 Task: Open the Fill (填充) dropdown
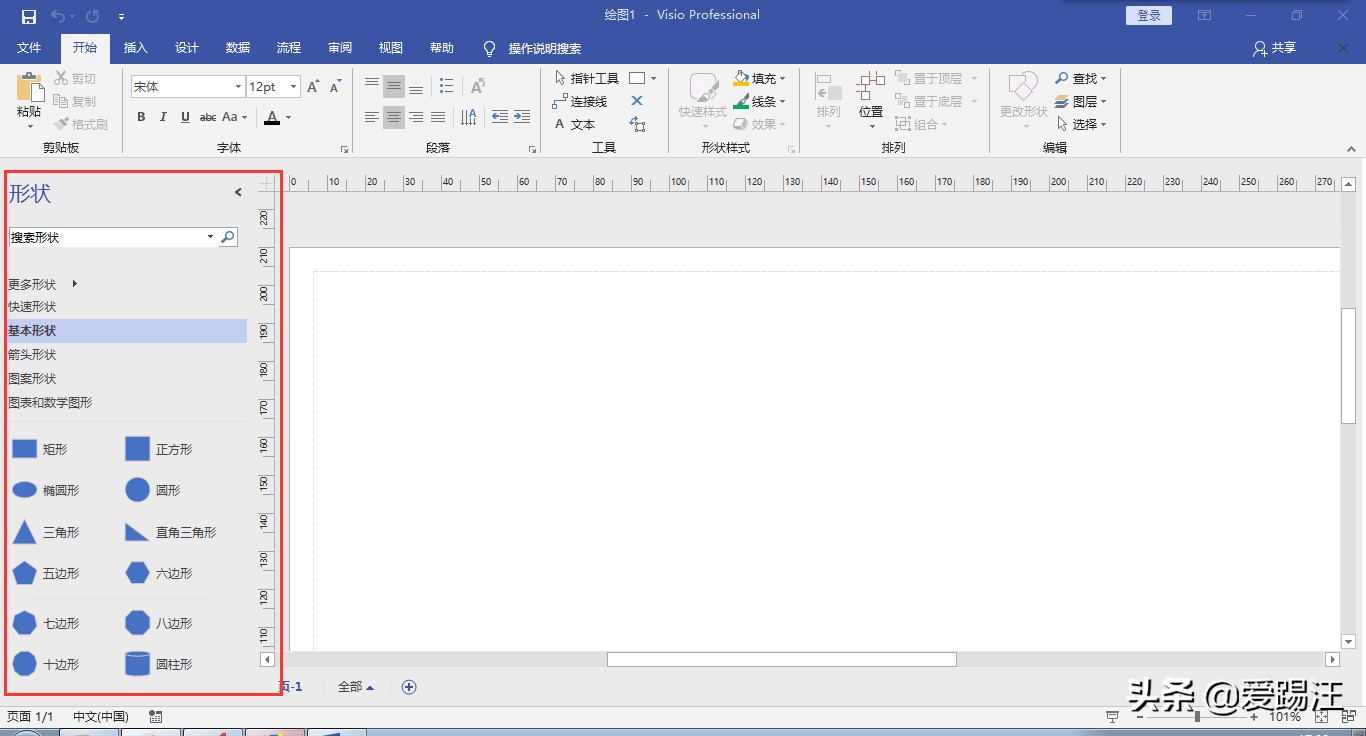tap(760, 78)
